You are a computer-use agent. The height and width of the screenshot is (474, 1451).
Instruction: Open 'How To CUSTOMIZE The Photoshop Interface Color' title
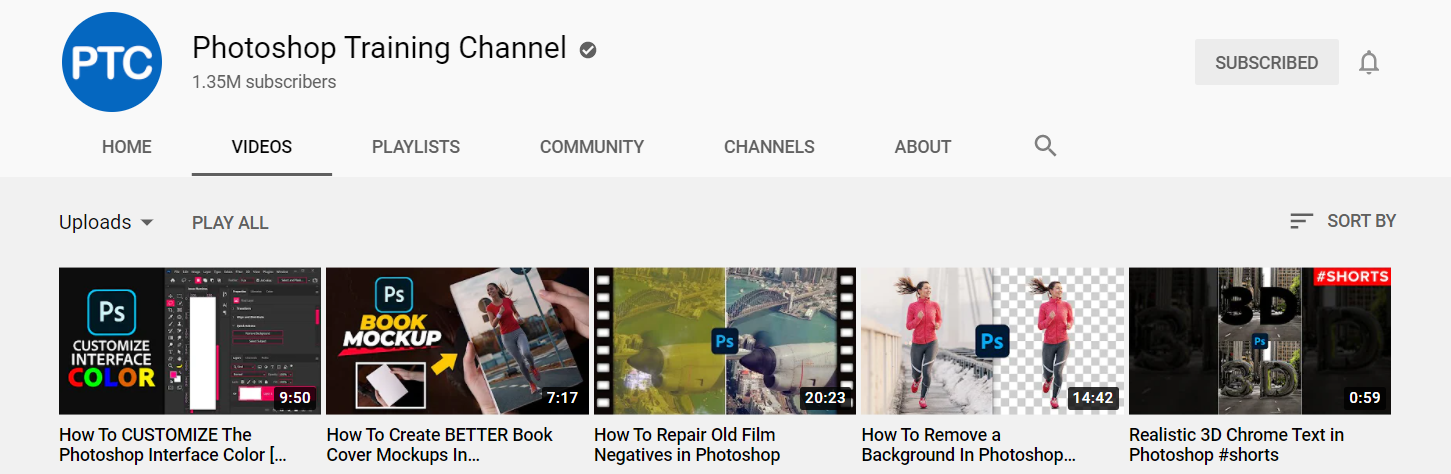[173, 445]
